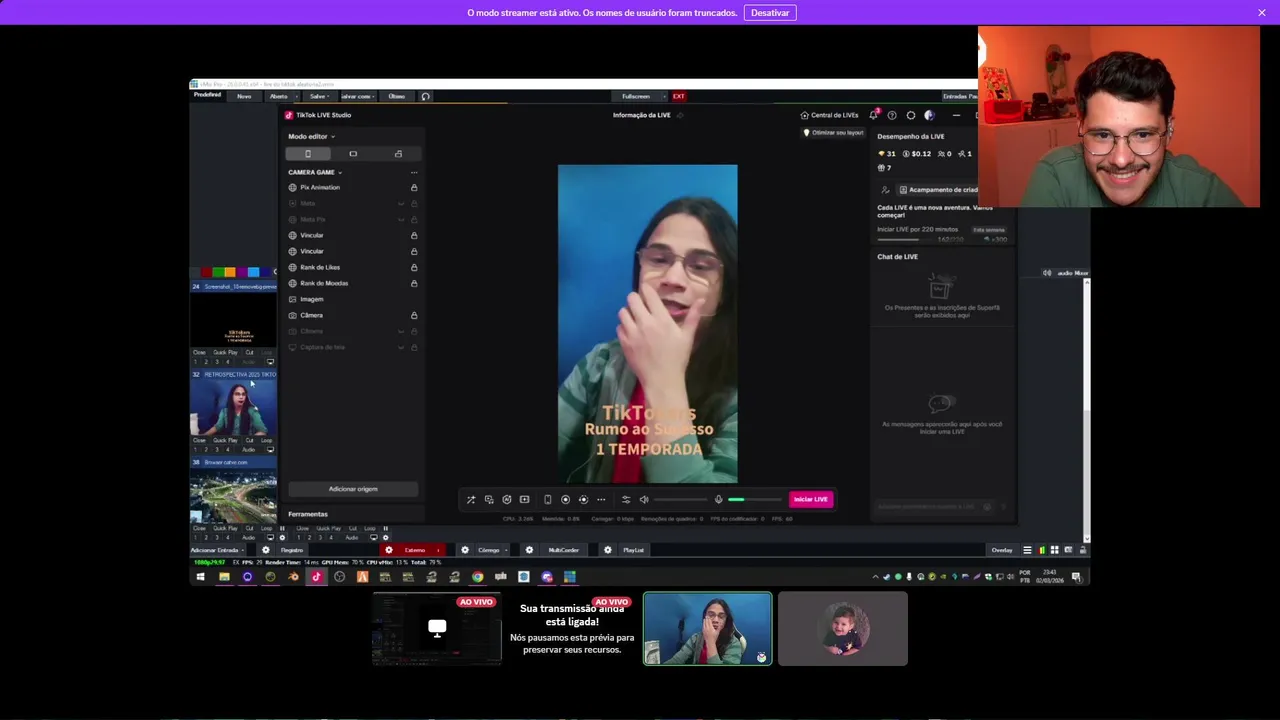Click the vMix Aberto menu button
This screenshot has width=1280, height=720.
(x=279, y=96)
